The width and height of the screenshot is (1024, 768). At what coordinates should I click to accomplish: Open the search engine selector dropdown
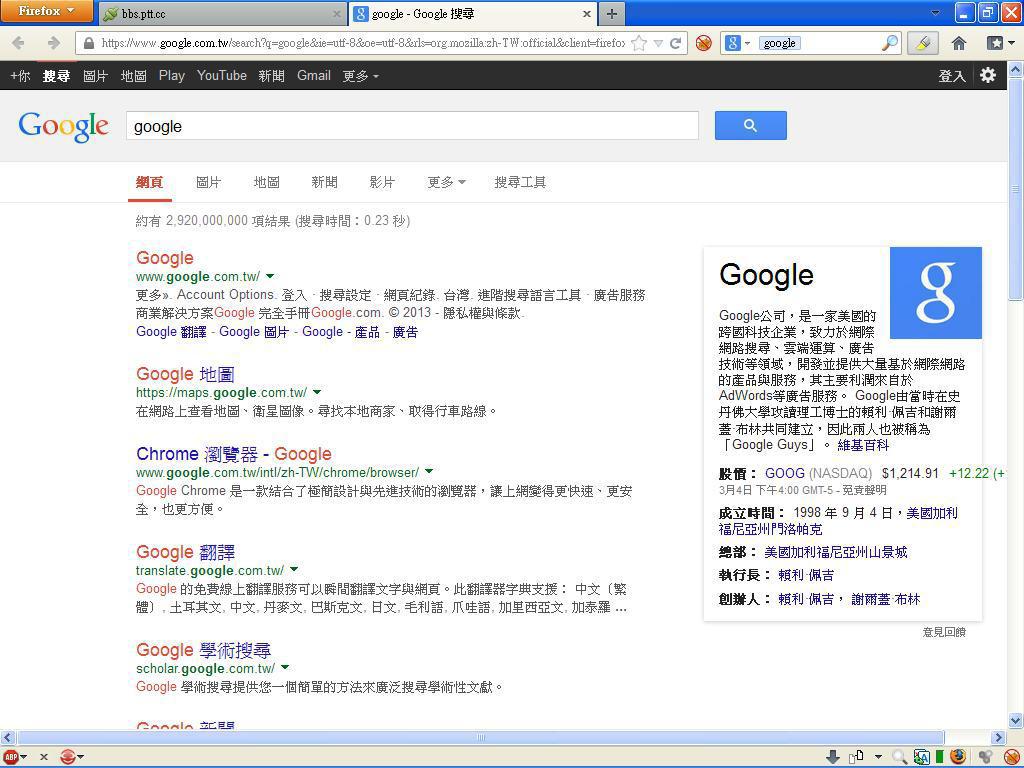point(738,43)
